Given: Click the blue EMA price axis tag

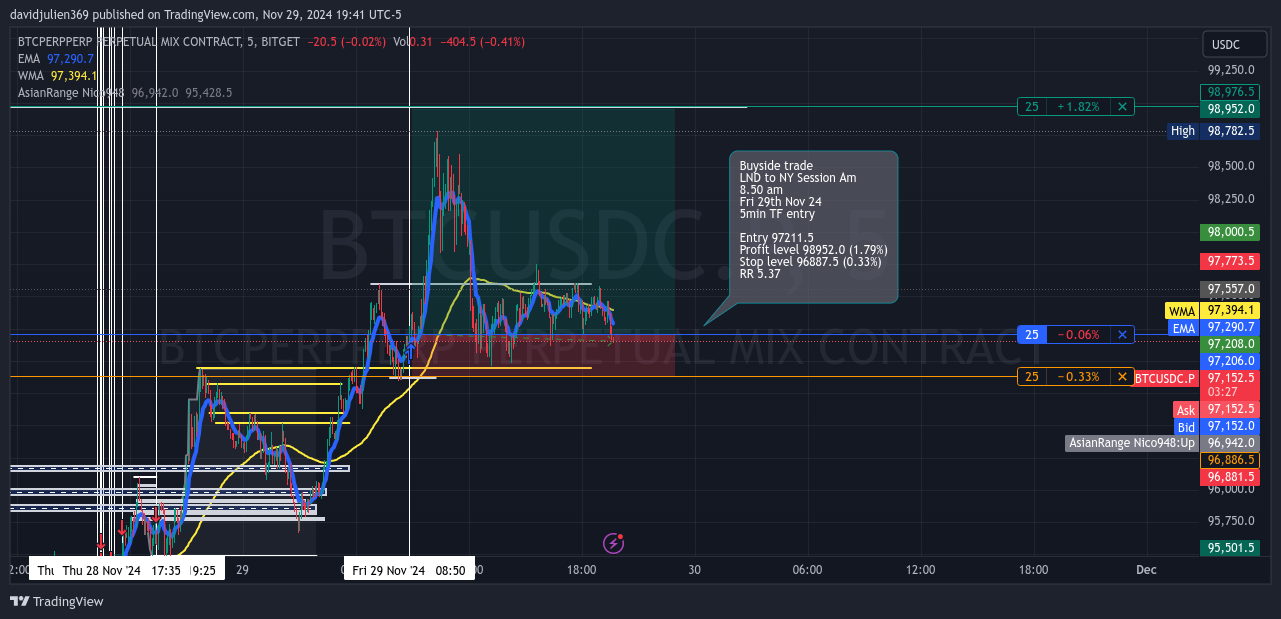Looking at the screenshot, I should [x=1212, y=327].
